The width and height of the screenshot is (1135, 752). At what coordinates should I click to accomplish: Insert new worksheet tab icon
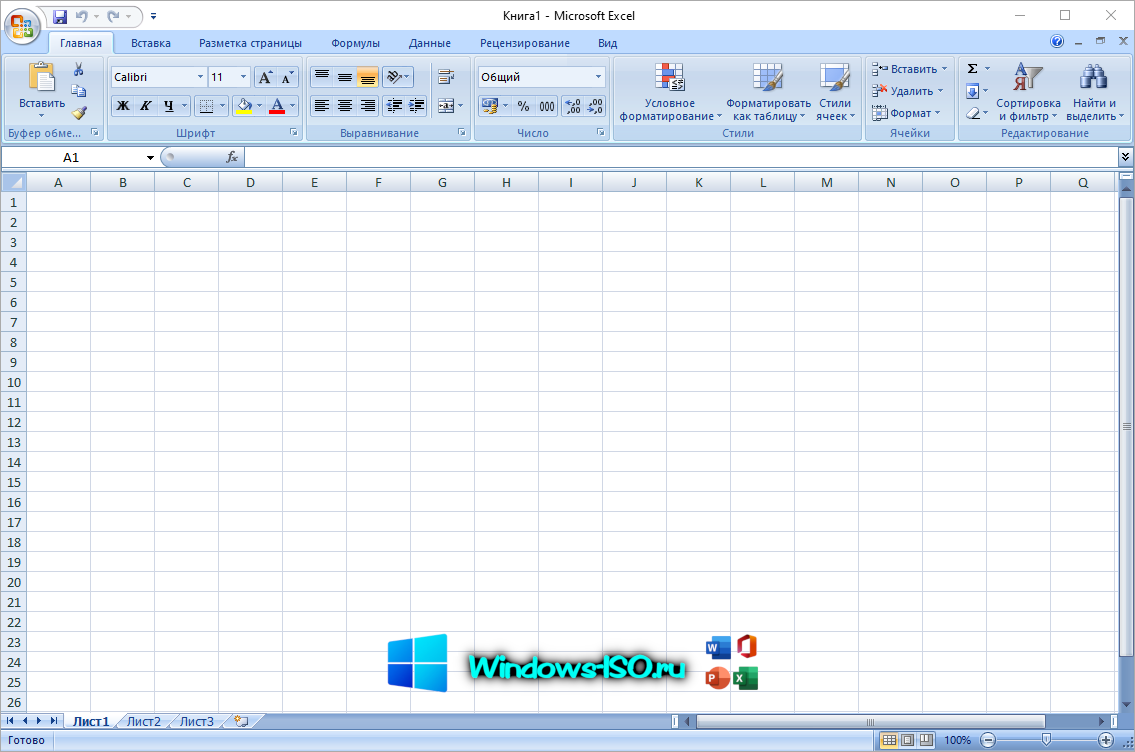tap(241, 722)
